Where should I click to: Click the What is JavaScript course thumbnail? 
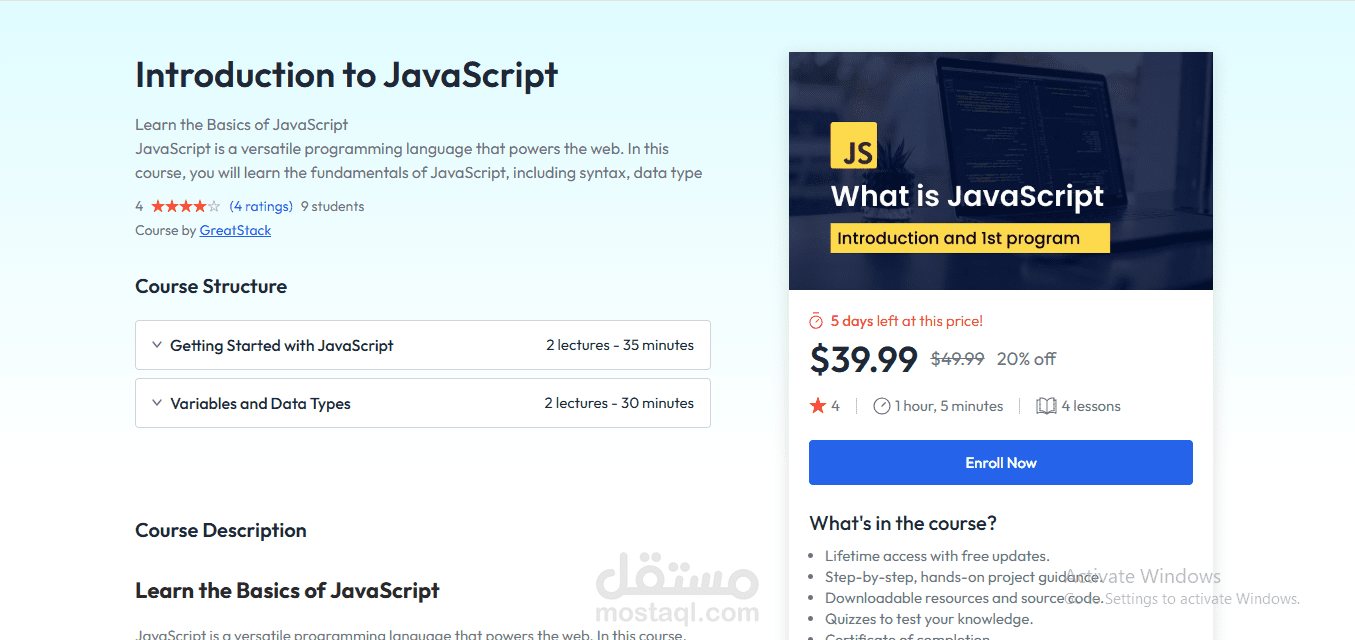[1001, 171]
